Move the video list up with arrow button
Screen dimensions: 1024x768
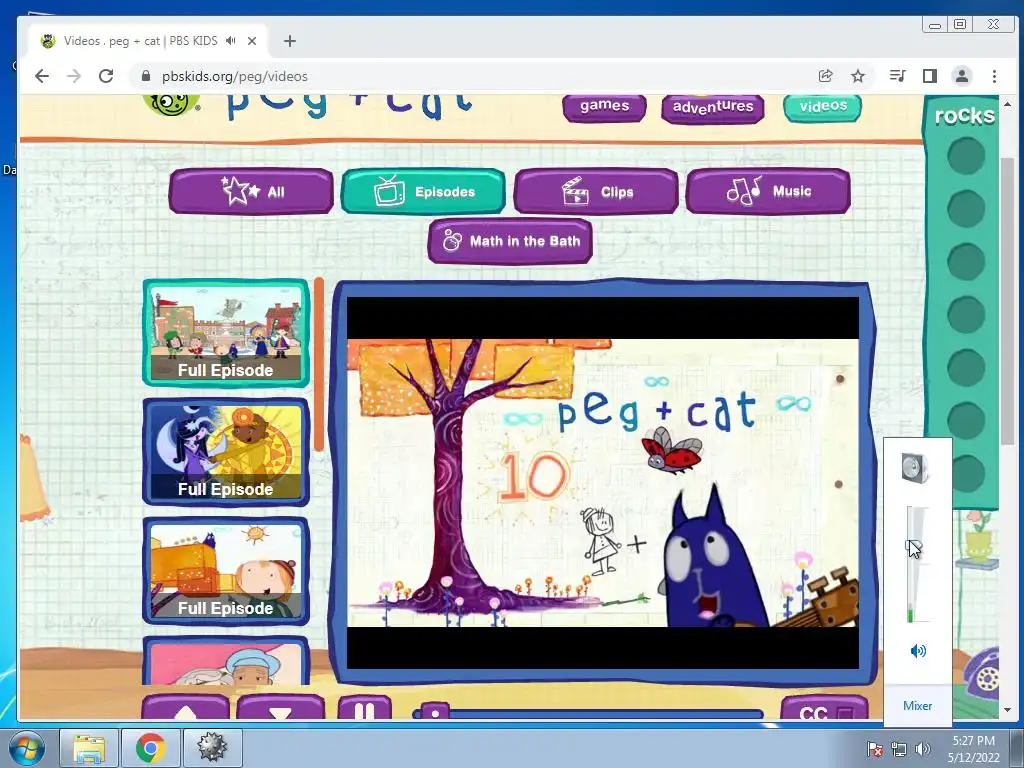[185, 708]
